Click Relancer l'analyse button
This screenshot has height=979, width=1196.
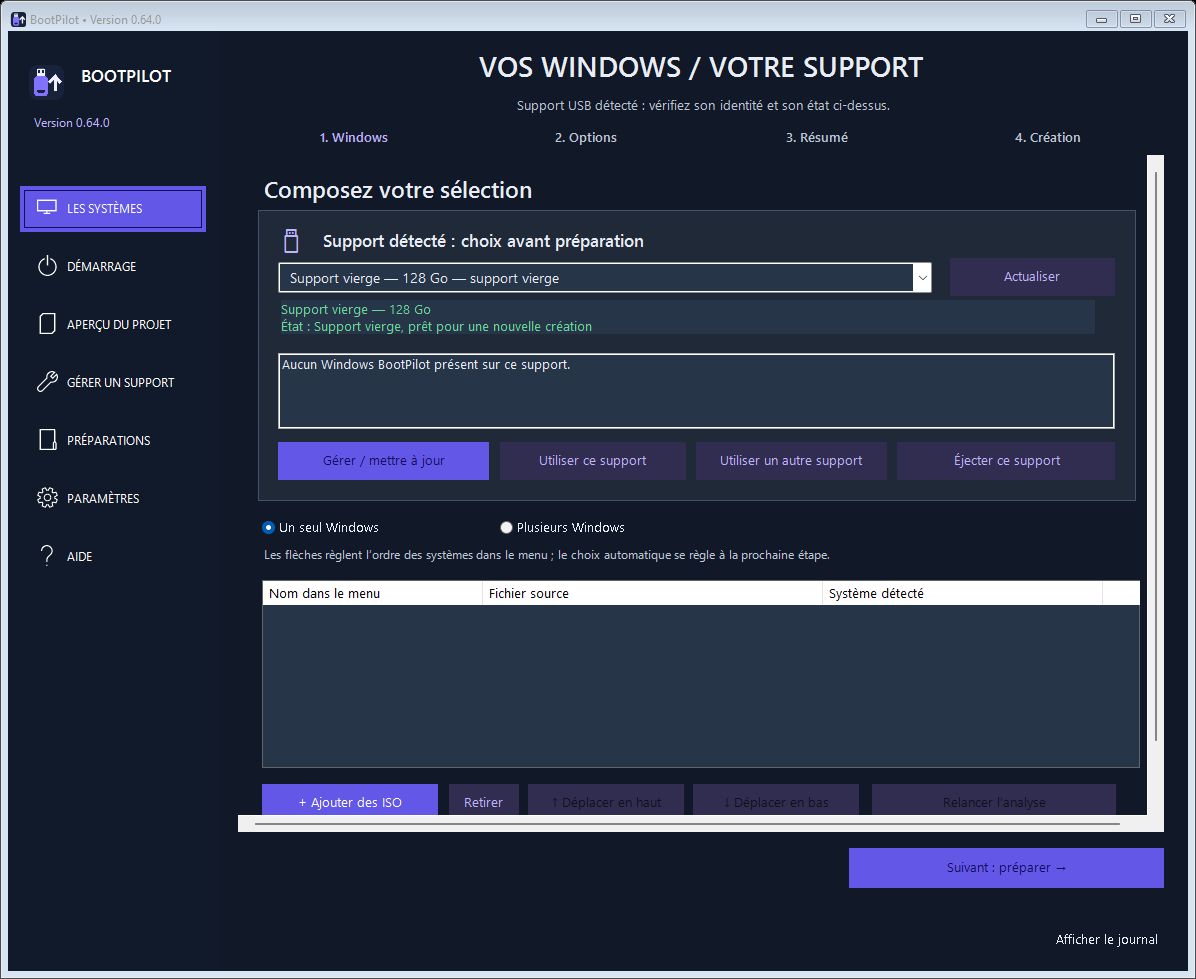point(994,800)
